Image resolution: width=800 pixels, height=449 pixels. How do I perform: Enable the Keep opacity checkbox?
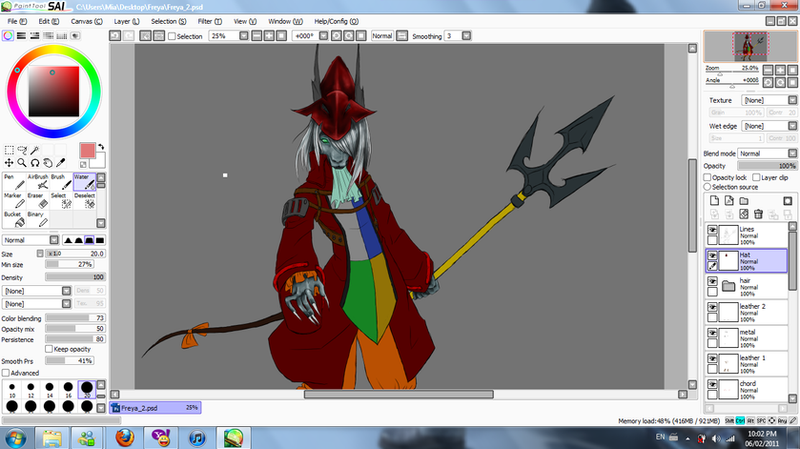(49, 349)
